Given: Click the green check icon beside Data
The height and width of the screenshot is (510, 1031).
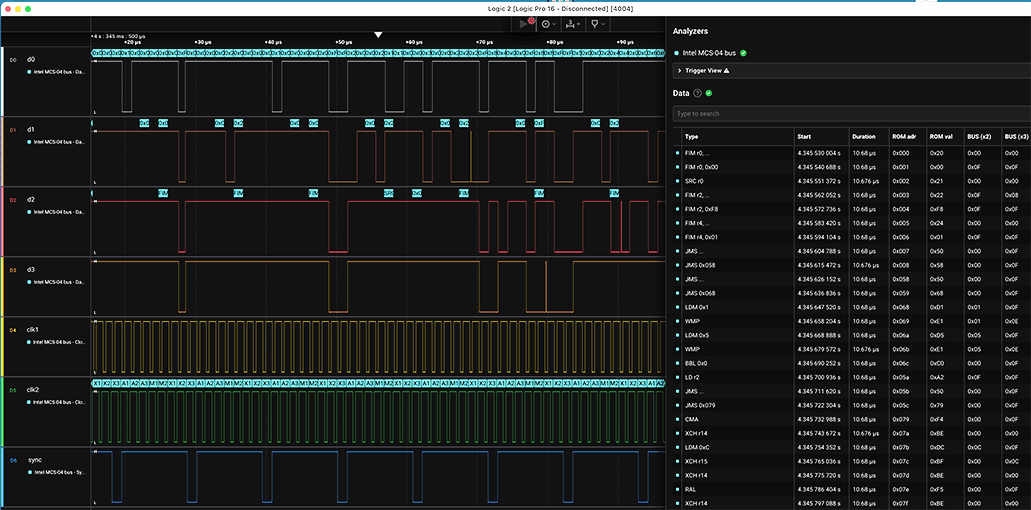Looking at the screenshot, I should tap(709, 93).
